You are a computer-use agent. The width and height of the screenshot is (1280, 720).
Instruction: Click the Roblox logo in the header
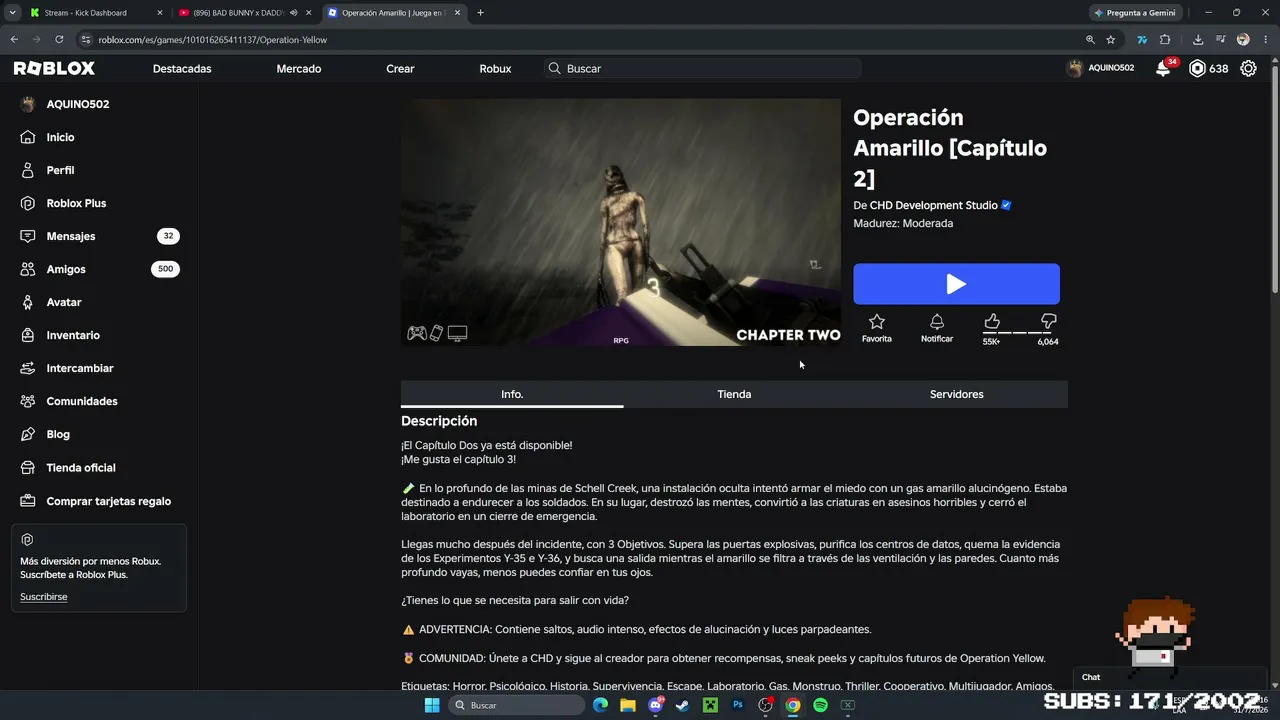54,68
